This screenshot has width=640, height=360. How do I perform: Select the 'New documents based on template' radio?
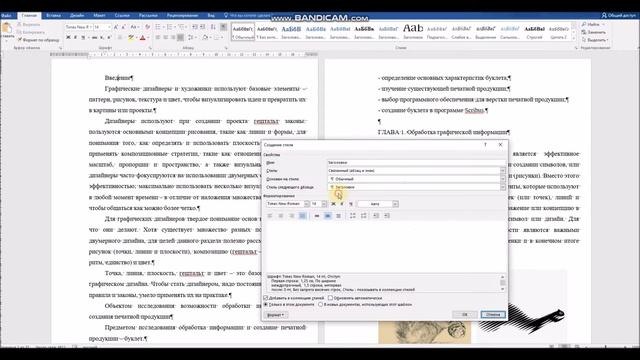(x=320, y=304)
